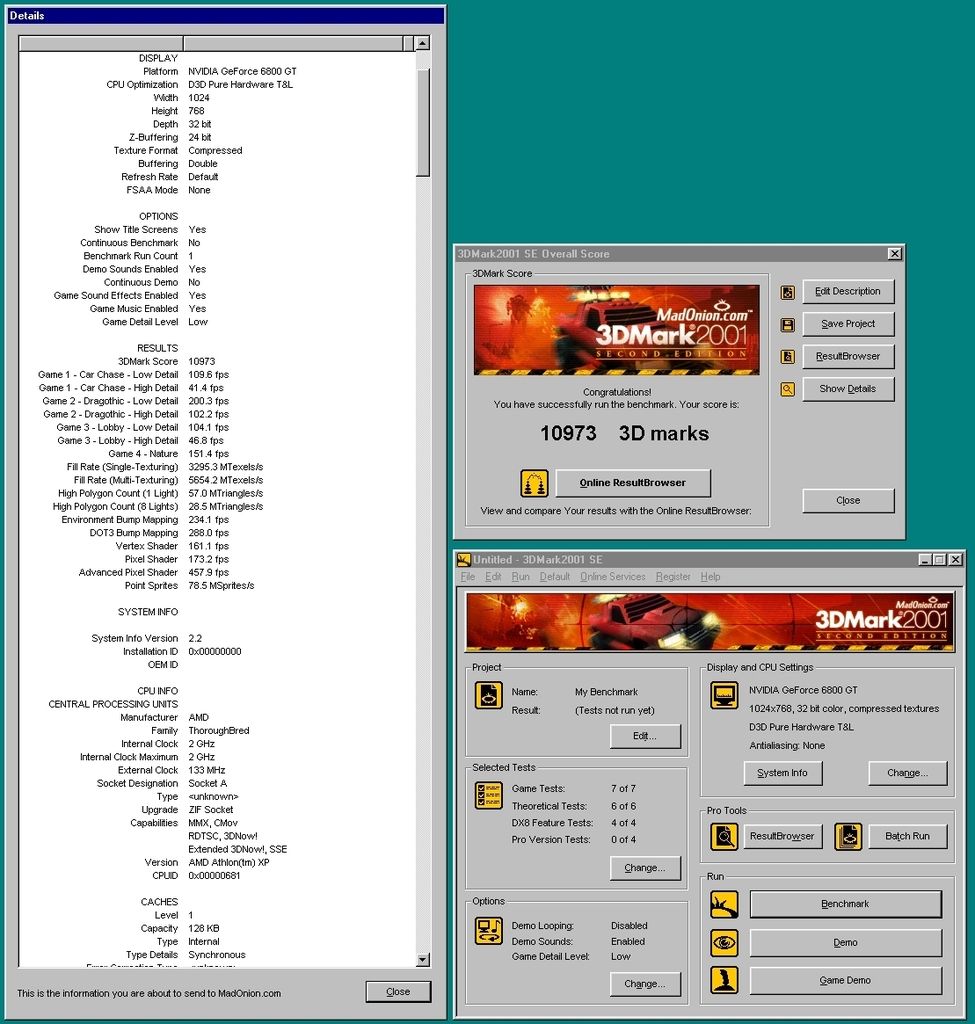Click the first column header in Details list

[x=101, y=44]
